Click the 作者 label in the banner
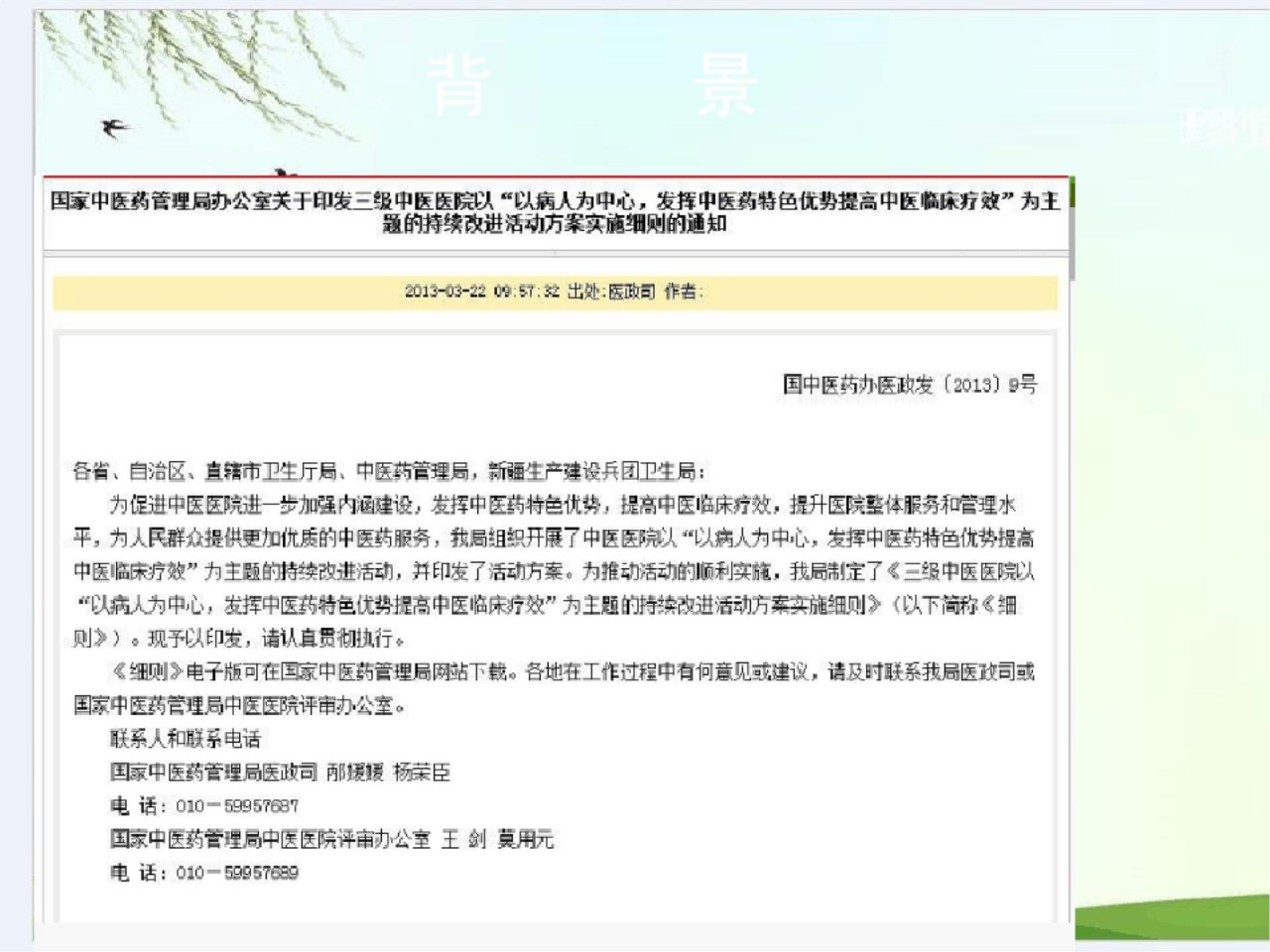1270x952 pixels. [x=685, y=291]
